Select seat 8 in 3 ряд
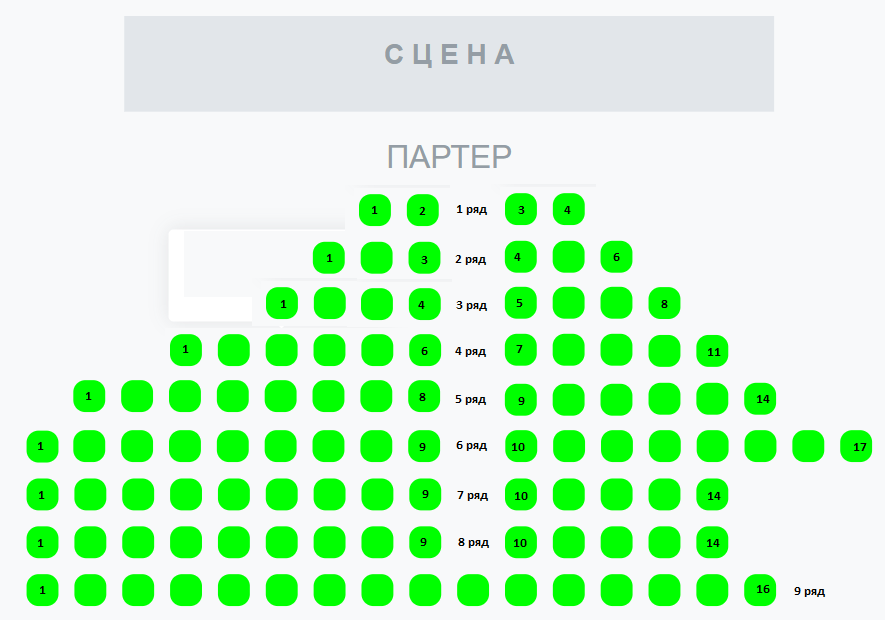This screenshot has height=620, width=885. click(664, 303)
